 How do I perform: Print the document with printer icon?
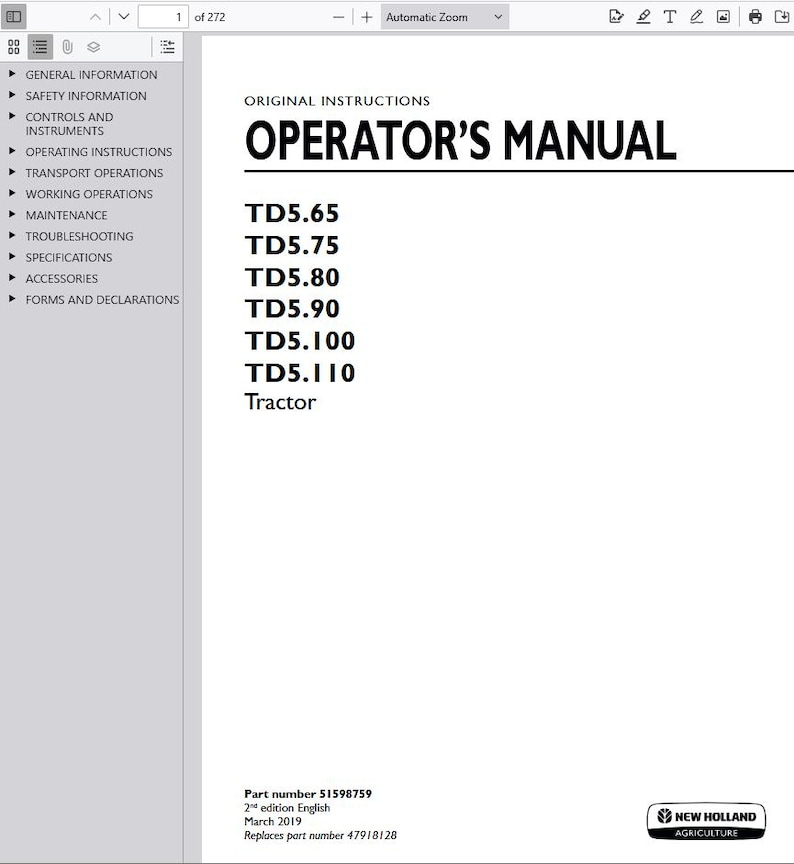tap(755, 17)
